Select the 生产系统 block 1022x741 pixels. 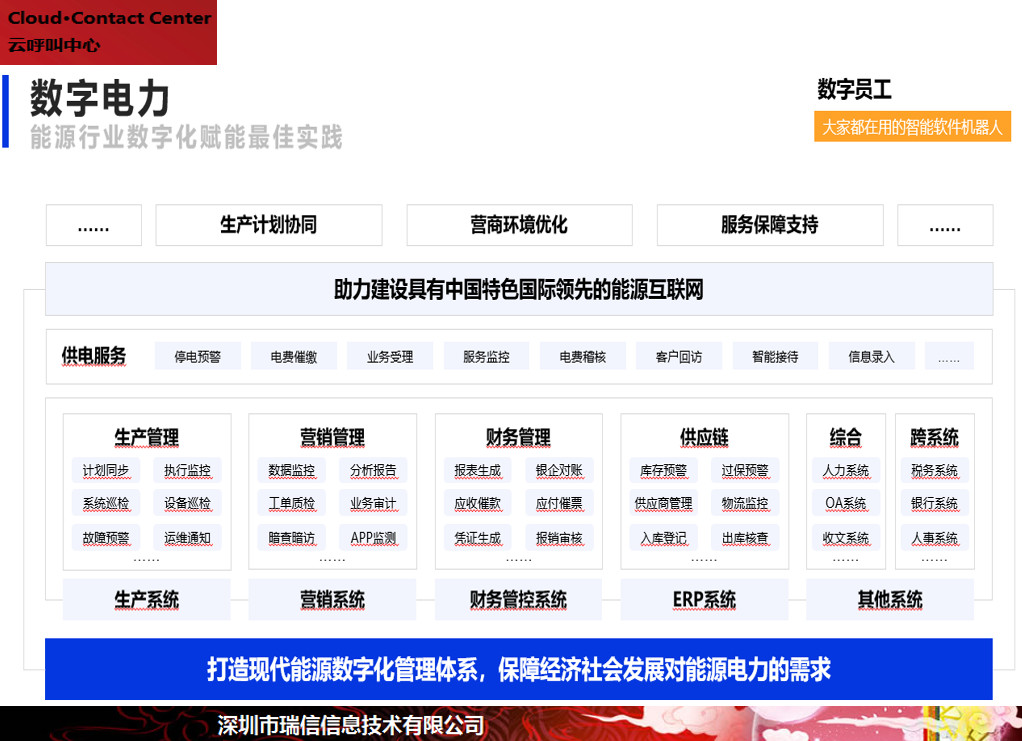pos(147,600)
